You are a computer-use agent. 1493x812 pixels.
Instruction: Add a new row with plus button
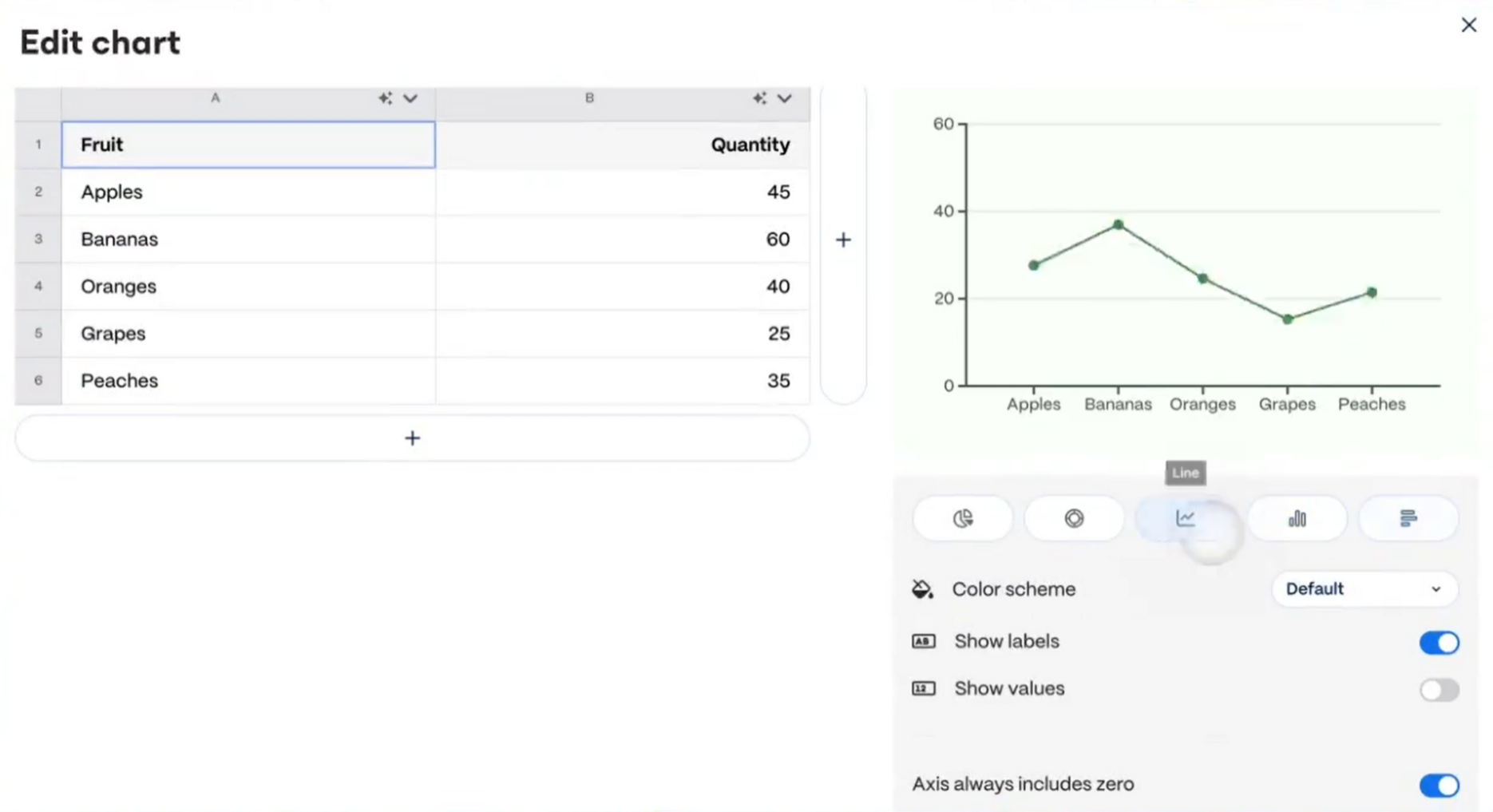pyautogui.click(x=412, y=438)
